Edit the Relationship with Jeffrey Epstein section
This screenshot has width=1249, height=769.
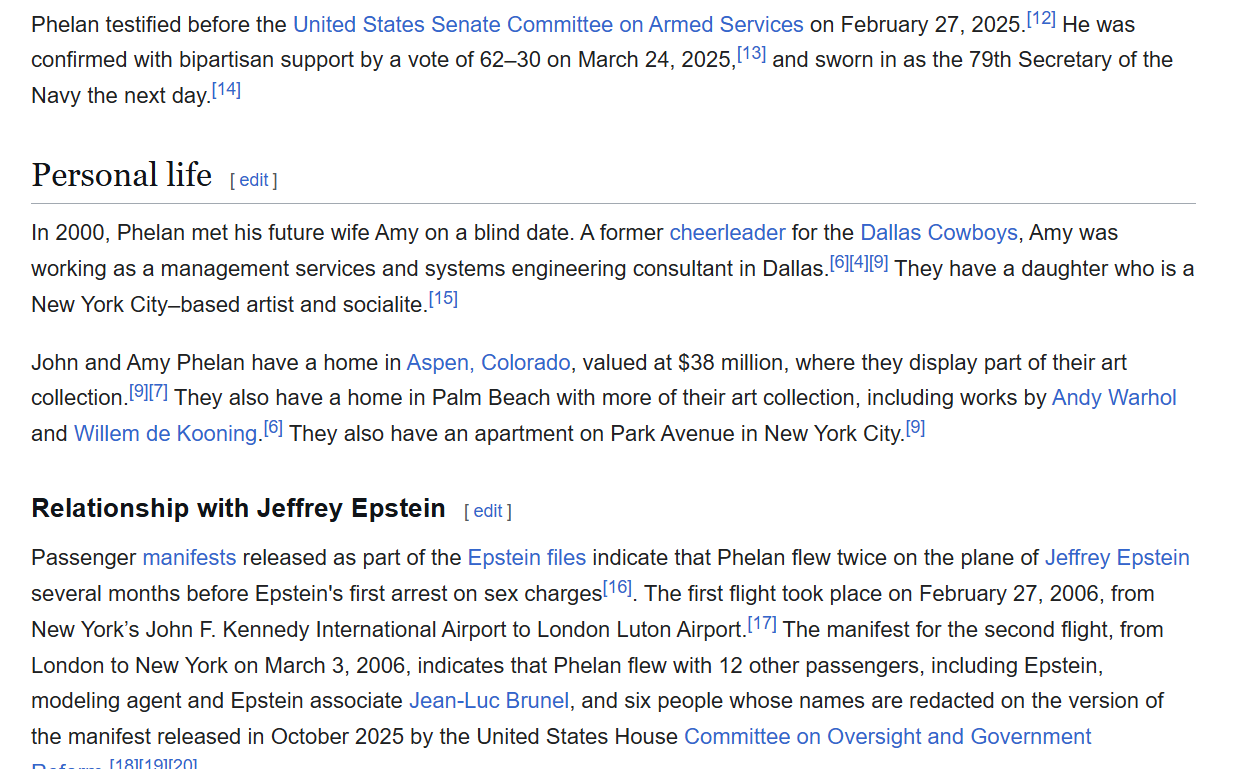(x=487, y=511)
